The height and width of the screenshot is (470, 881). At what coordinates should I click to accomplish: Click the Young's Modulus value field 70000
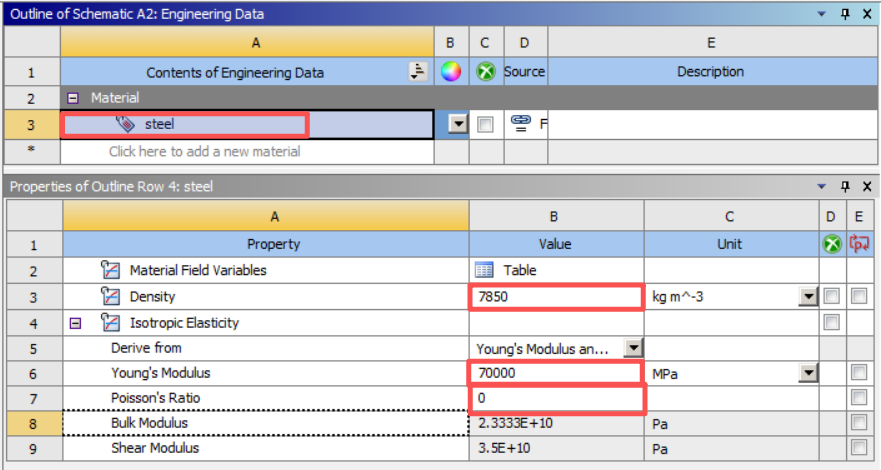[x=556, y=373]
